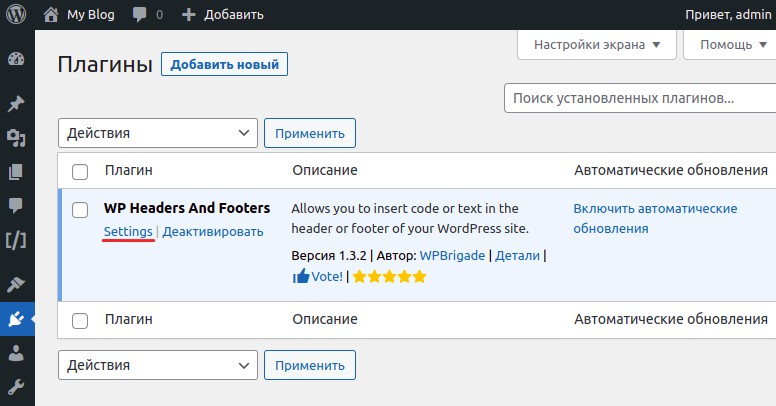Click the Описание column header at top

point(325,170)
